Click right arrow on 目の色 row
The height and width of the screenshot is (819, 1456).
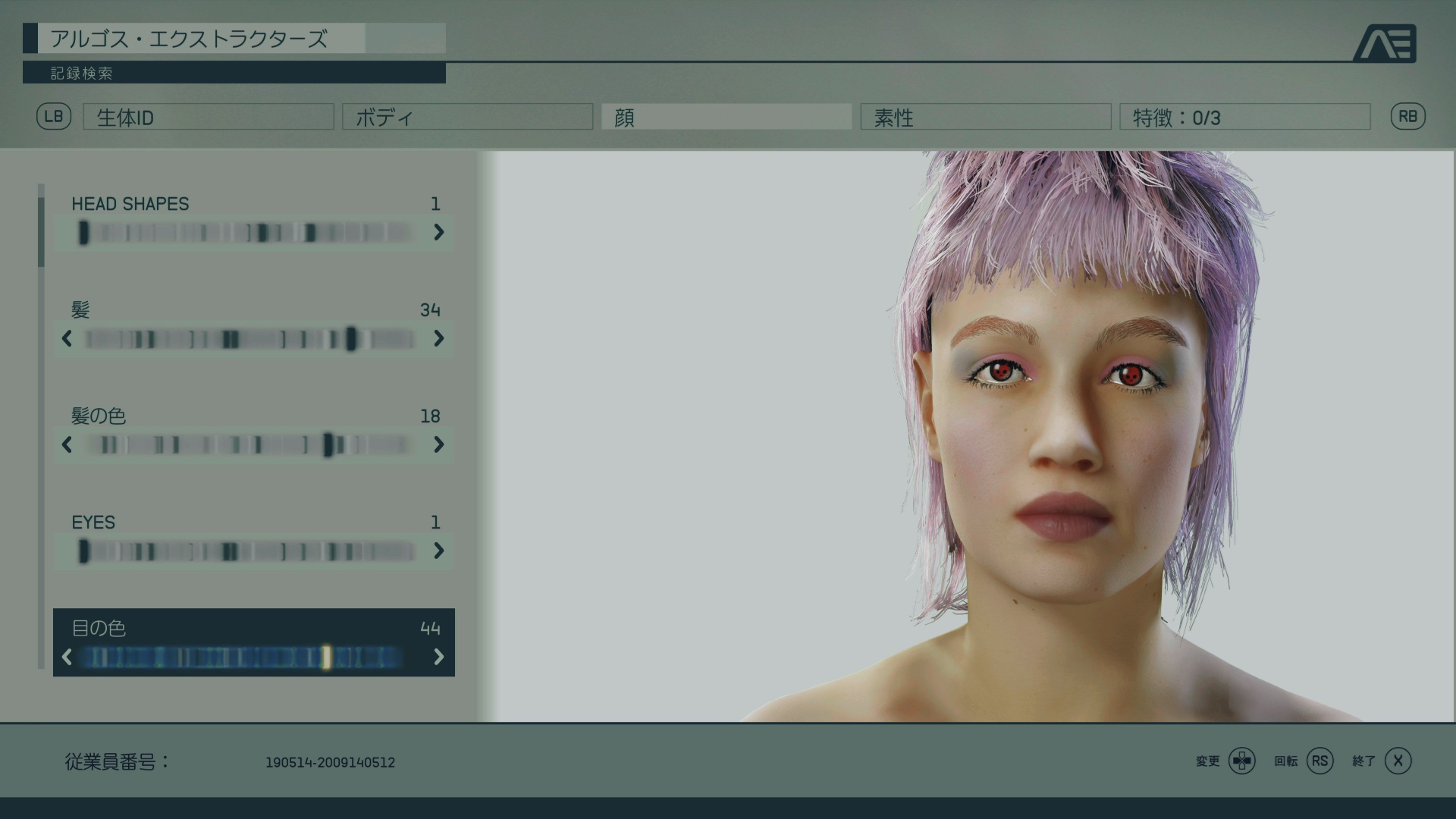[x=438, y=657]
